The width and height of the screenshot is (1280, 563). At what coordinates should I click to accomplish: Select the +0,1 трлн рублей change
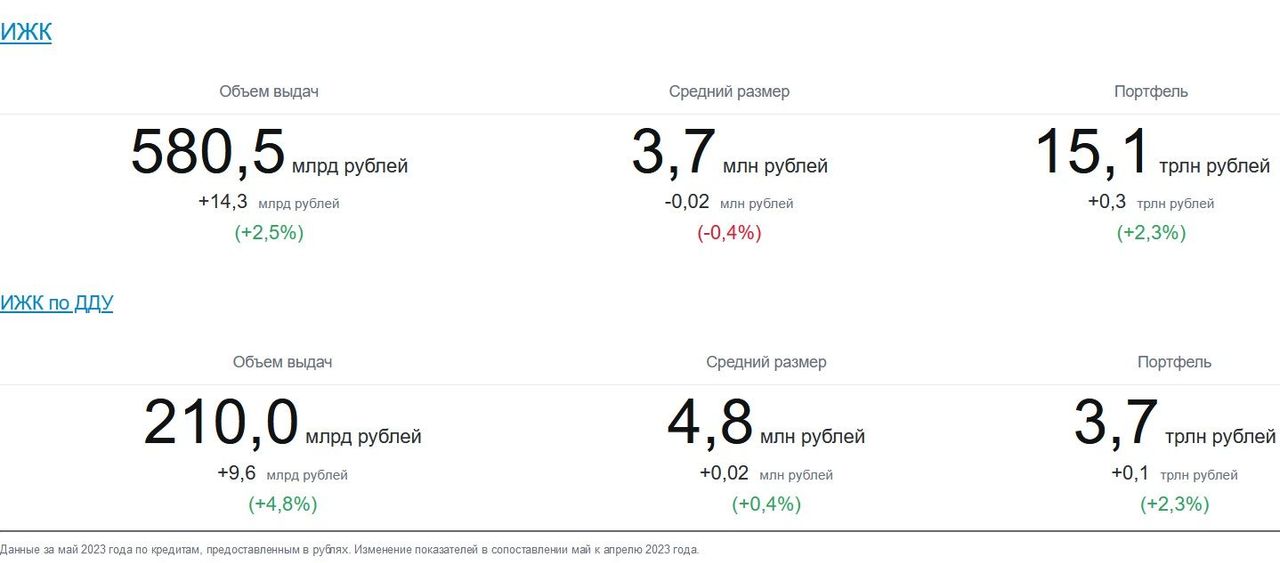coord(1174,473)
